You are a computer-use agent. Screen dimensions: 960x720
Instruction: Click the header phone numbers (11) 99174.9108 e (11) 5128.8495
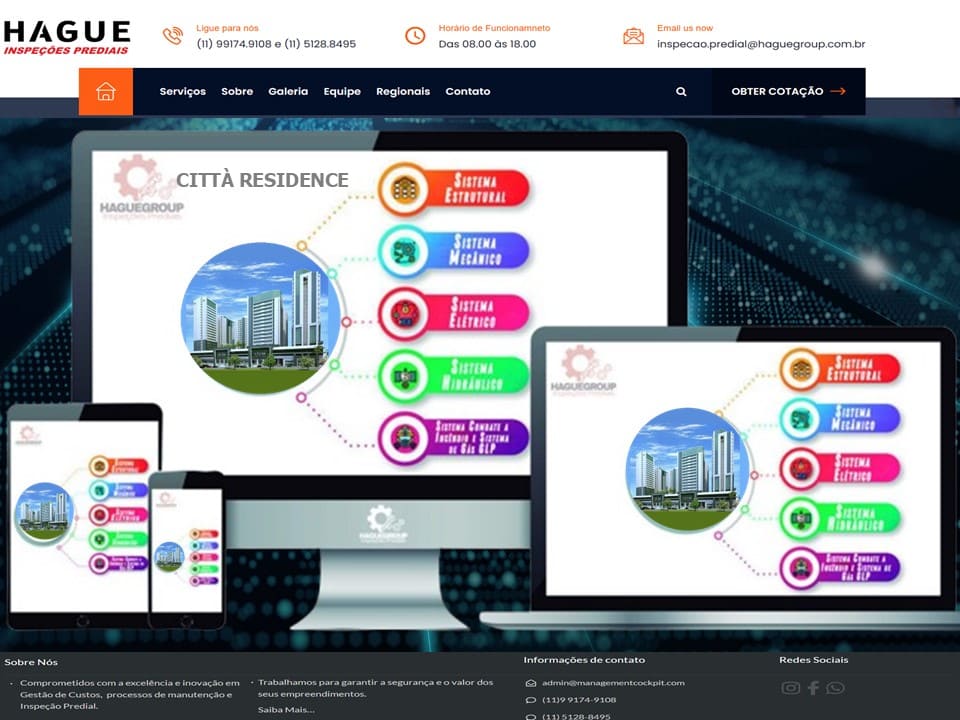coord(276,44)
